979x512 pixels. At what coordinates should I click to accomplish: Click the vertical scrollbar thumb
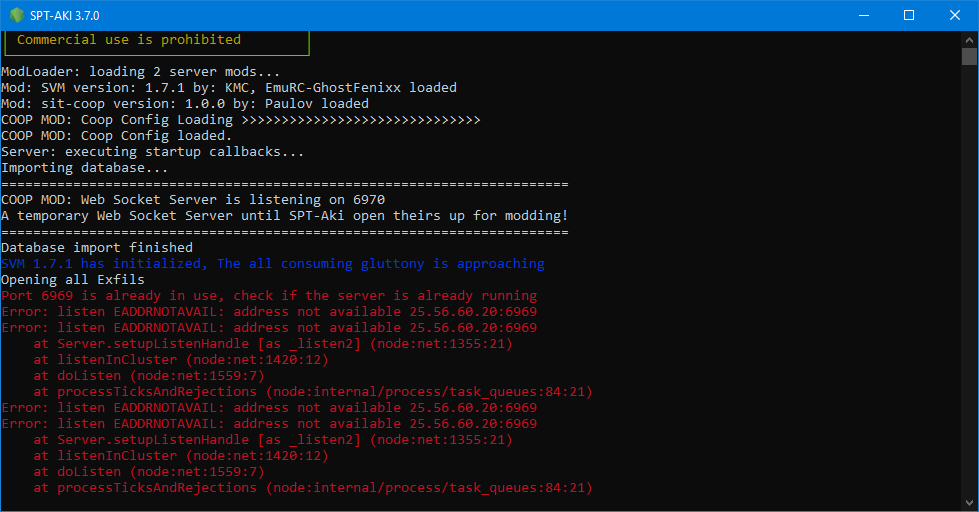(x=969, y=56)
